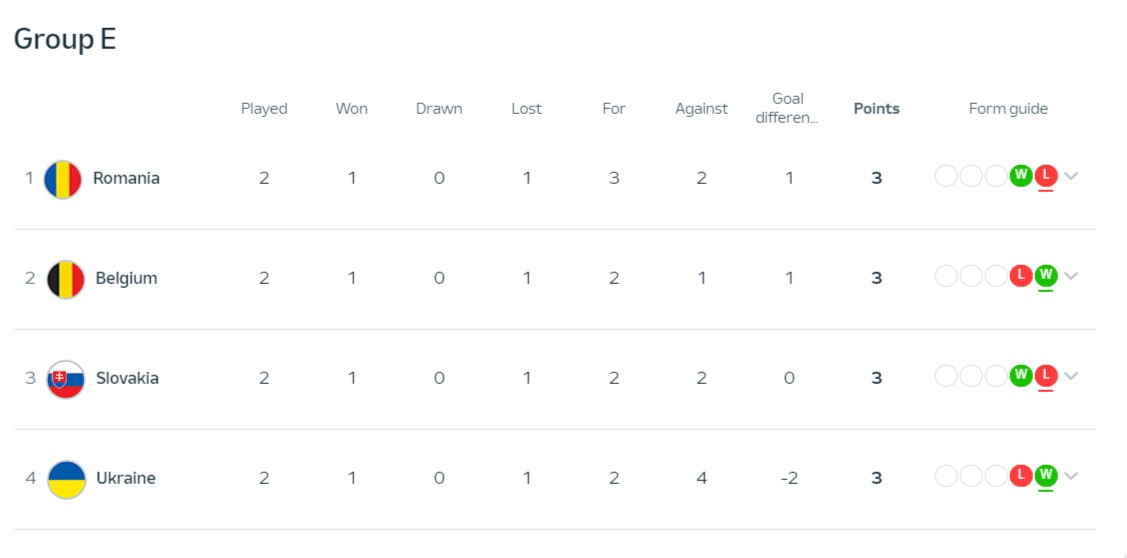This screenshot has height=558, width=1127.
Task: Expand Belgium's form guide chevron
Action: [1071, 275]
